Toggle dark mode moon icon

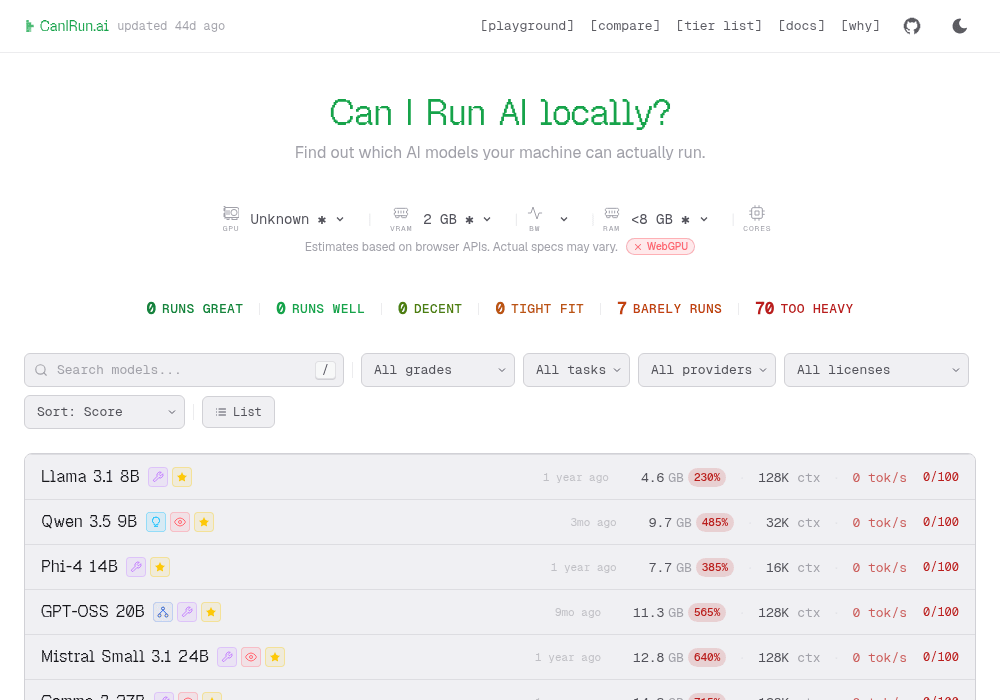pos(960,26)
